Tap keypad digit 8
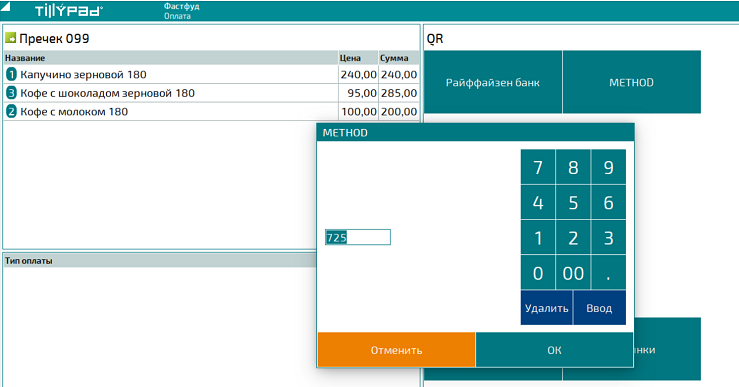 (573, 167)
